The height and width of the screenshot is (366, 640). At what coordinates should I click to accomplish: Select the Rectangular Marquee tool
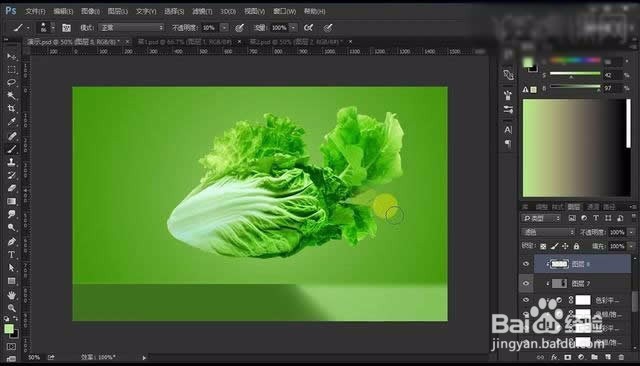click(x=11, y=69)
